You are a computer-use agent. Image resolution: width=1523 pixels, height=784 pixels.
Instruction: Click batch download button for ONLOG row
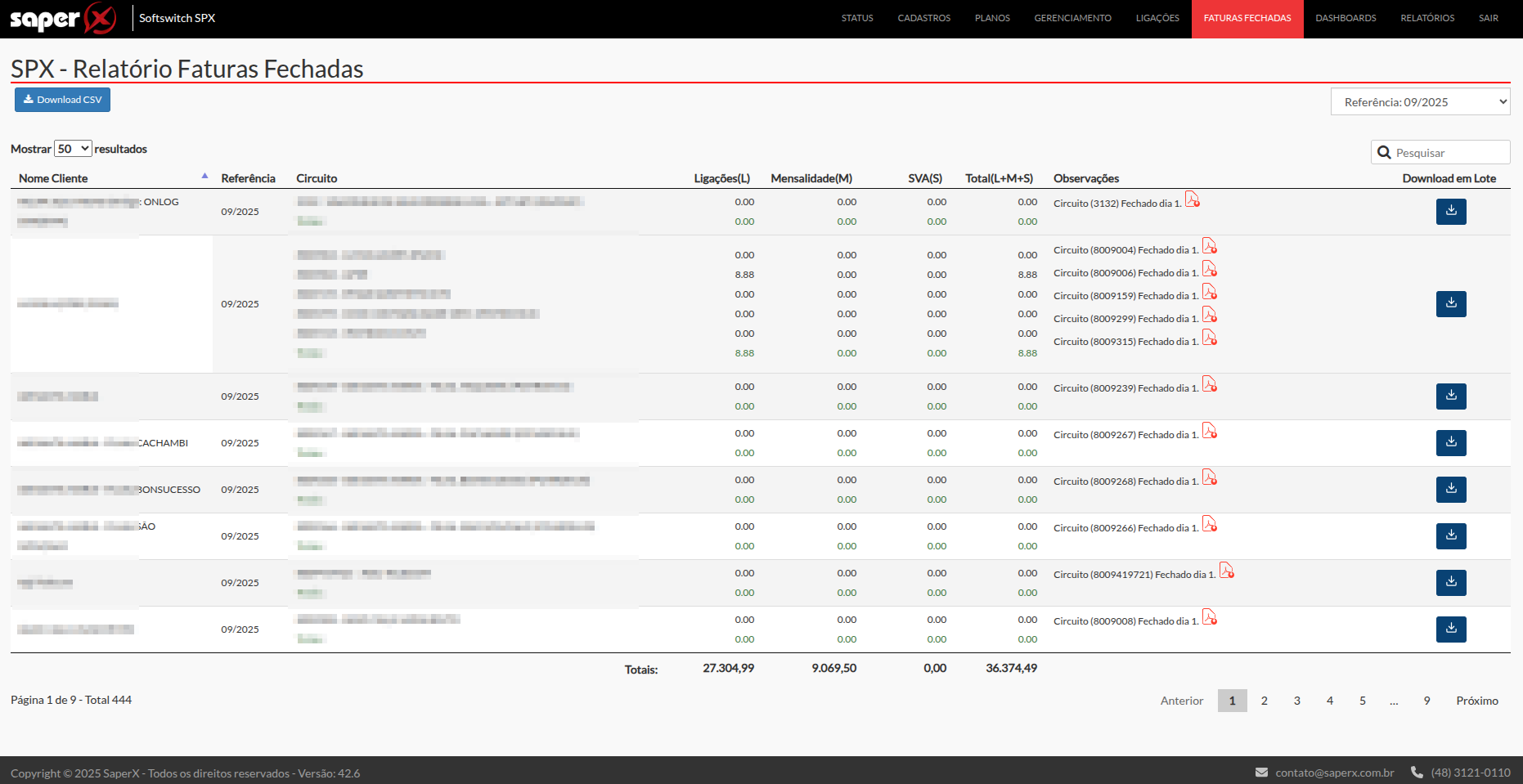pos(1451,212)
